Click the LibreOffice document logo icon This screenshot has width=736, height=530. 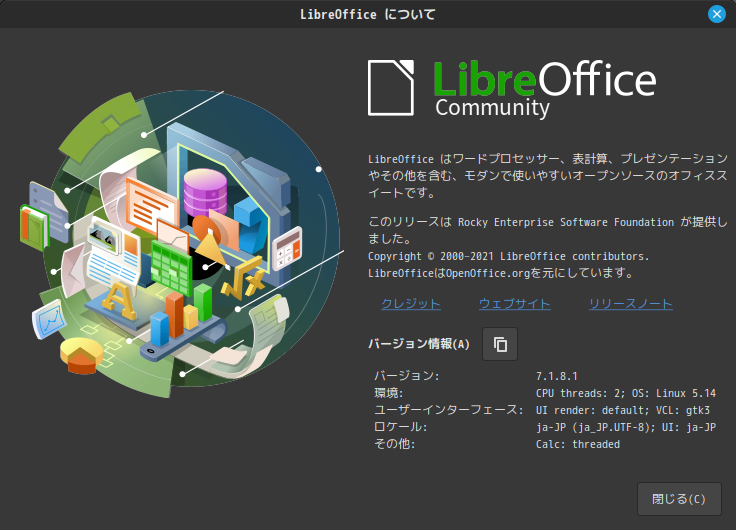[391, 88]
